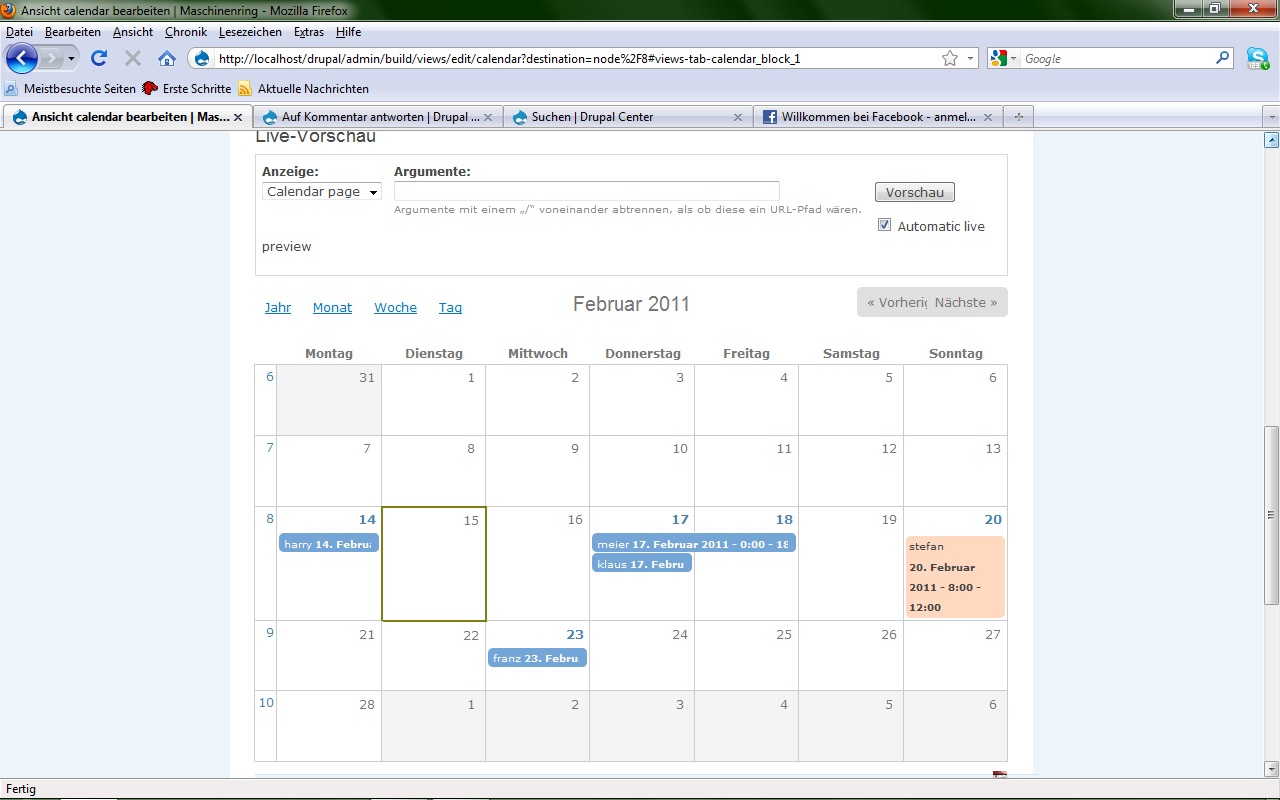Screen dimensions: 1280x800
Task: Bookmark this page with the star icon
Action: 949,58
